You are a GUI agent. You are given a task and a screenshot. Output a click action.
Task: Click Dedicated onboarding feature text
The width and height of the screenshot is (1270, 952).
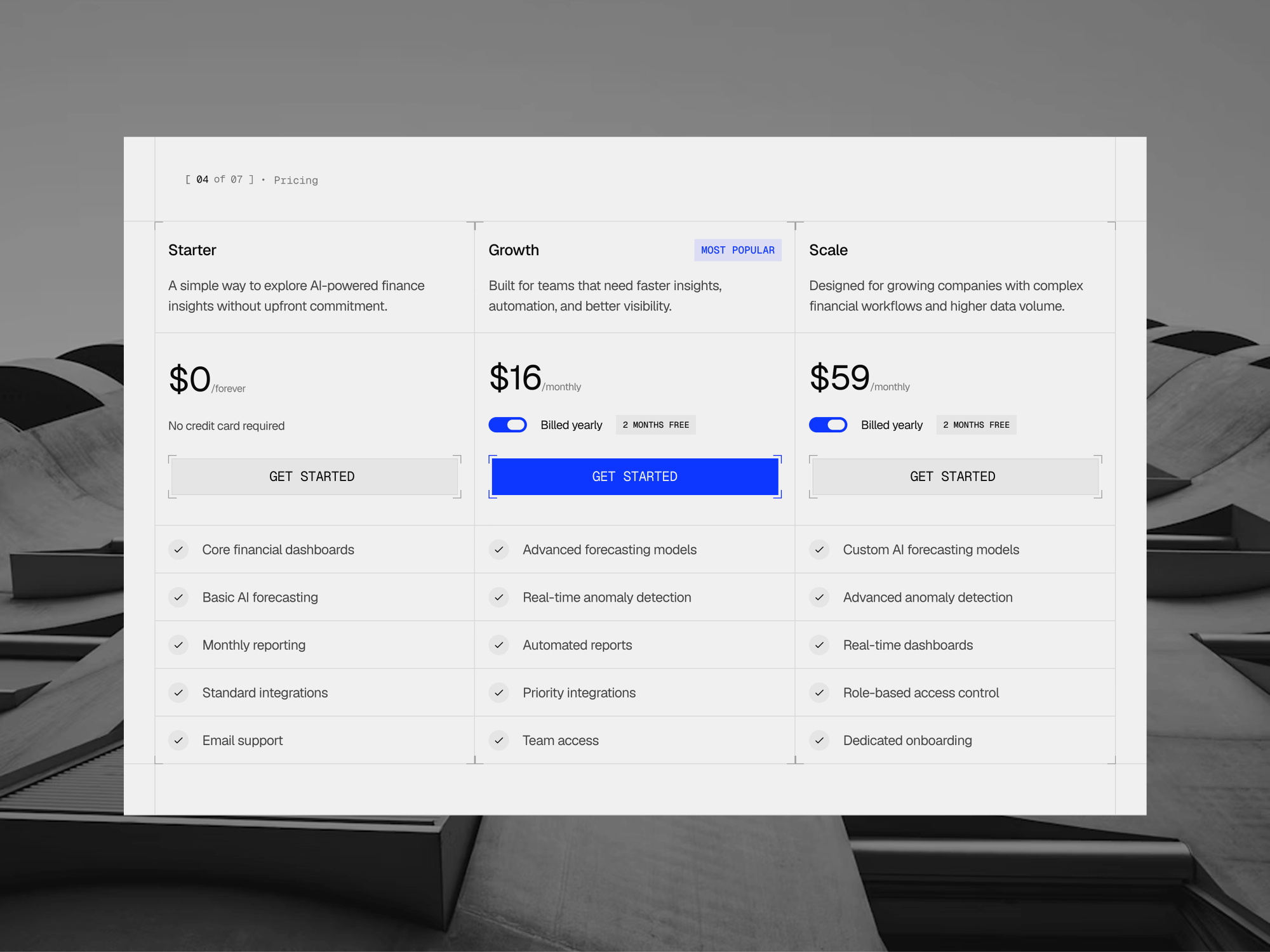907,740
